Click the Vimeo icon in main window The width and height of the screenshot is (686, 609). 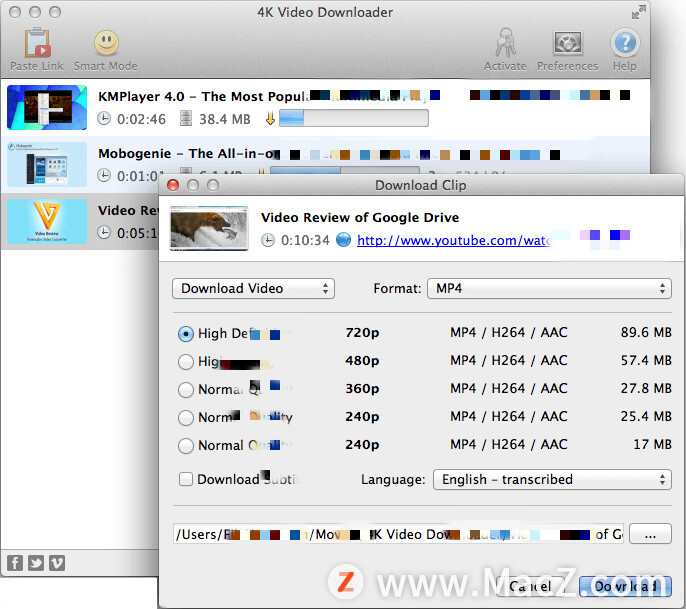coord(57,563)
